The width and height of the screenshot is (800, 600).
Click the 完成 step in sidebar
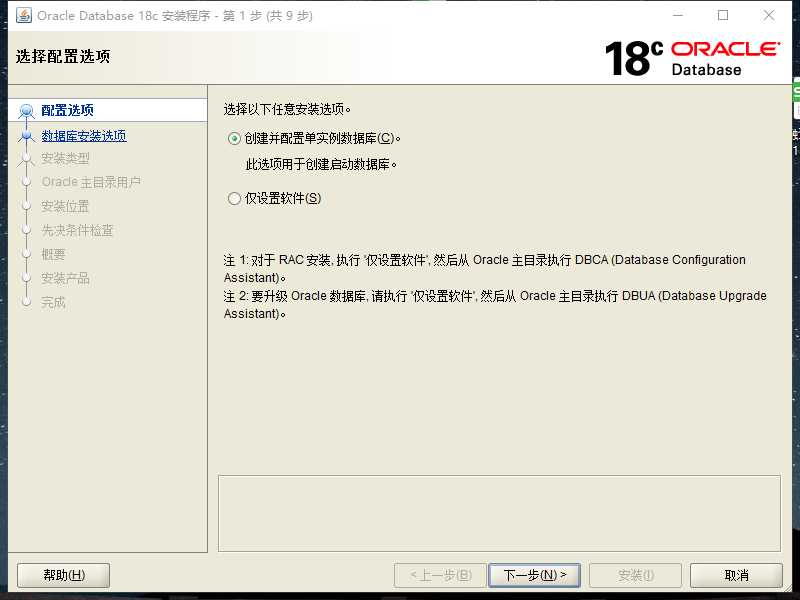pos(53,302)
